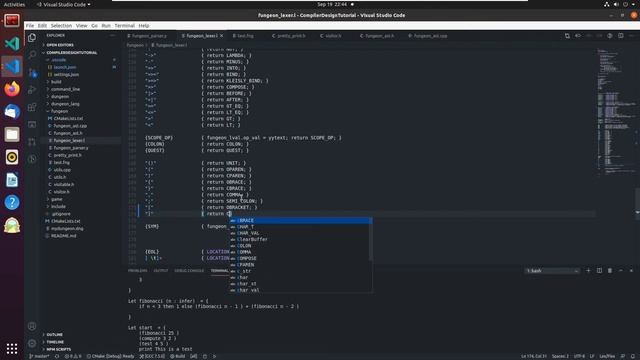Expand the build folder

click(x=56, y=82)
